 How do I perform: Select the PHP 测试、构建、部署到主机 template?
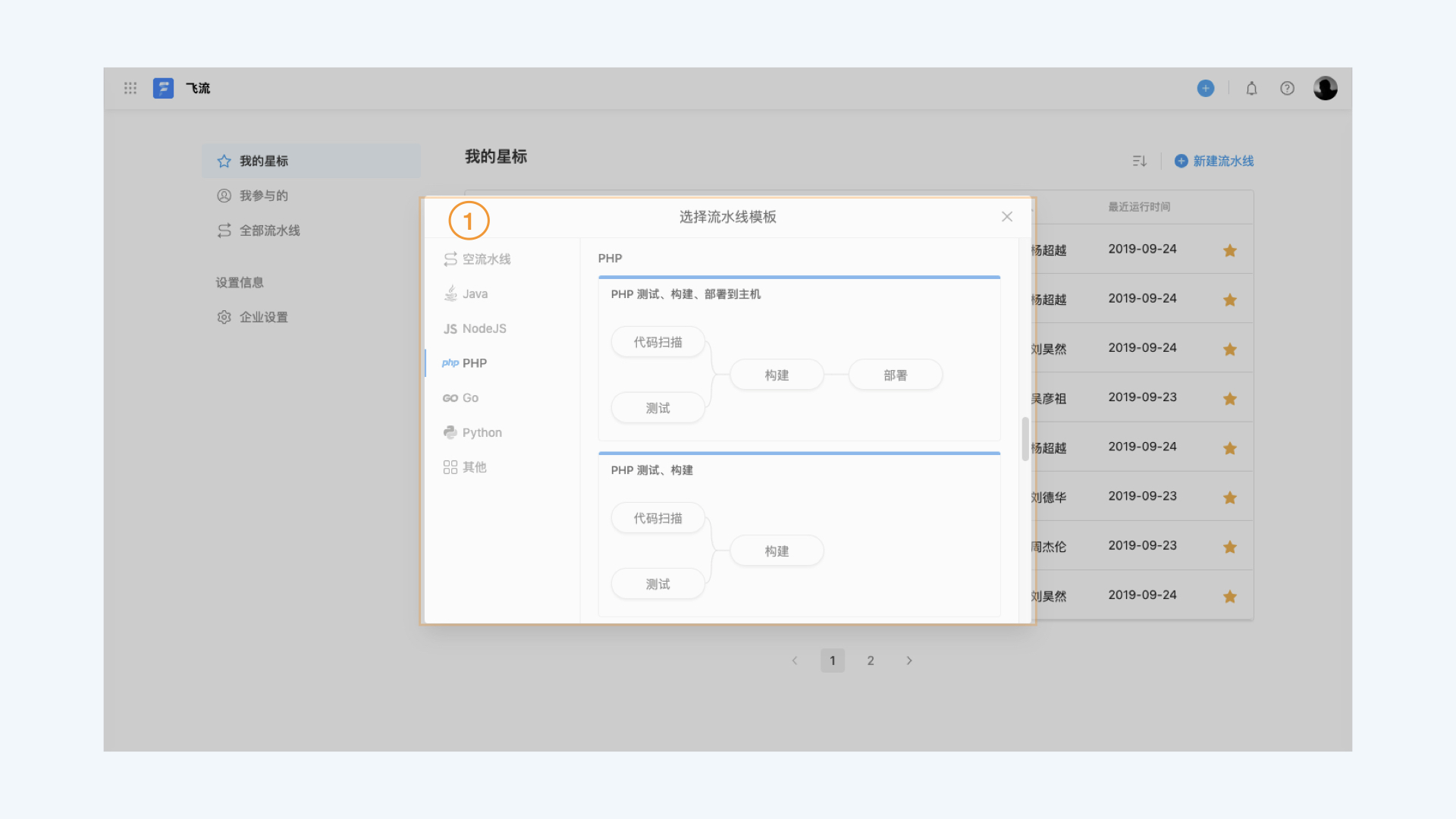click(x=799, y=359)
